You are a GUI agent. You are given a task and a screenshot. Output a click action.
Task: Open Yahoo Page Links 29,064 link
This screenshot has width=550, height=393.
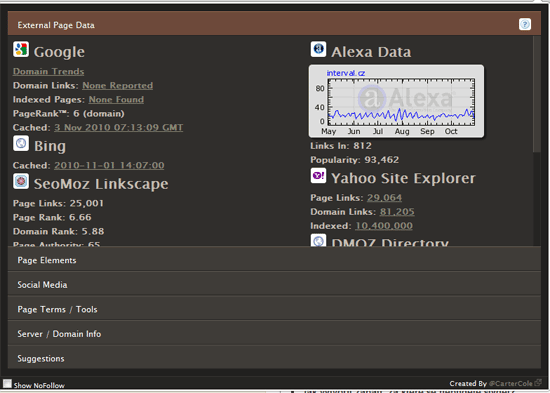click(x=384, y=198)
